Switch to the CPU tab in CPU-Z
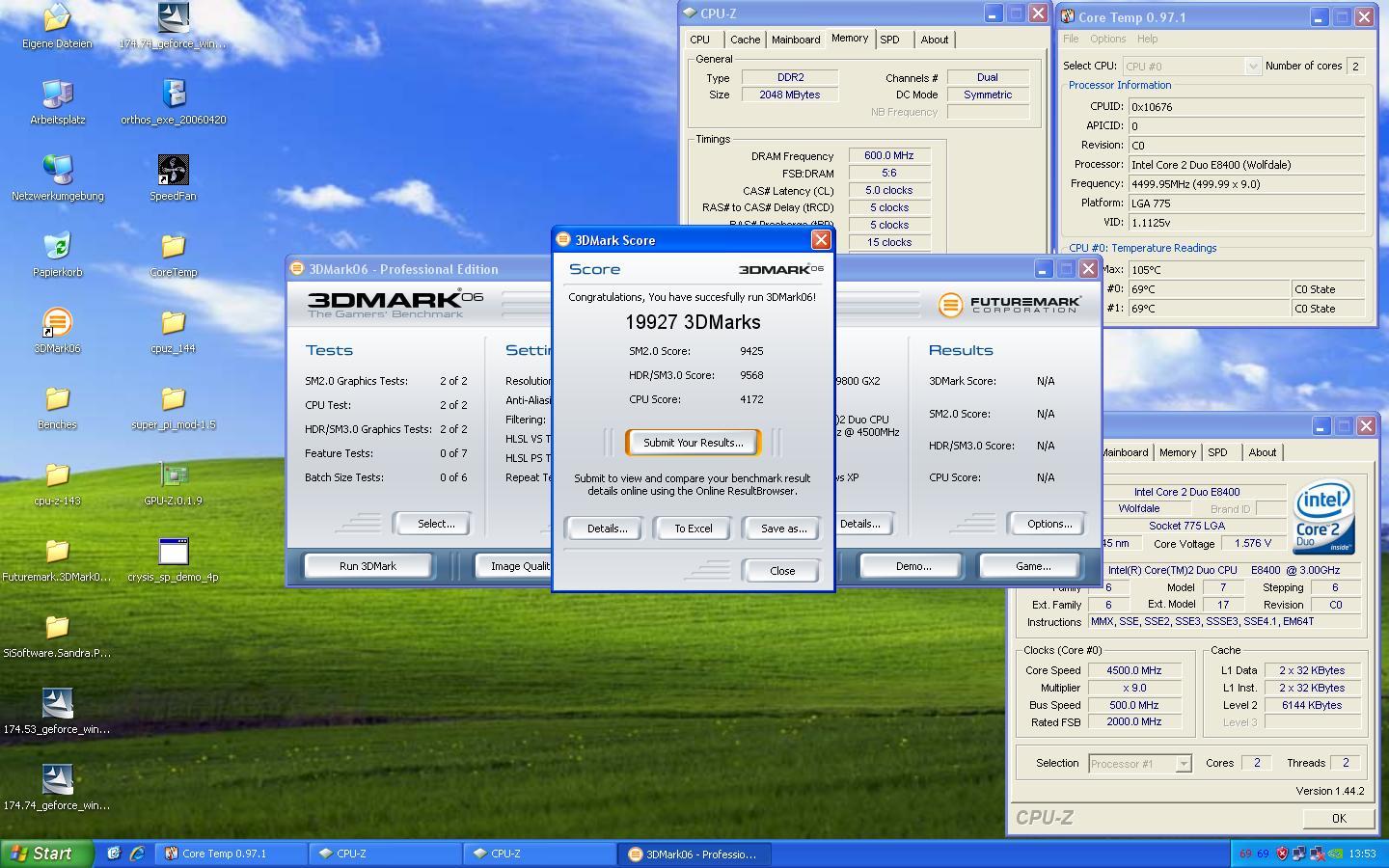Screen dimensions: 1389x868 [700, 40]
